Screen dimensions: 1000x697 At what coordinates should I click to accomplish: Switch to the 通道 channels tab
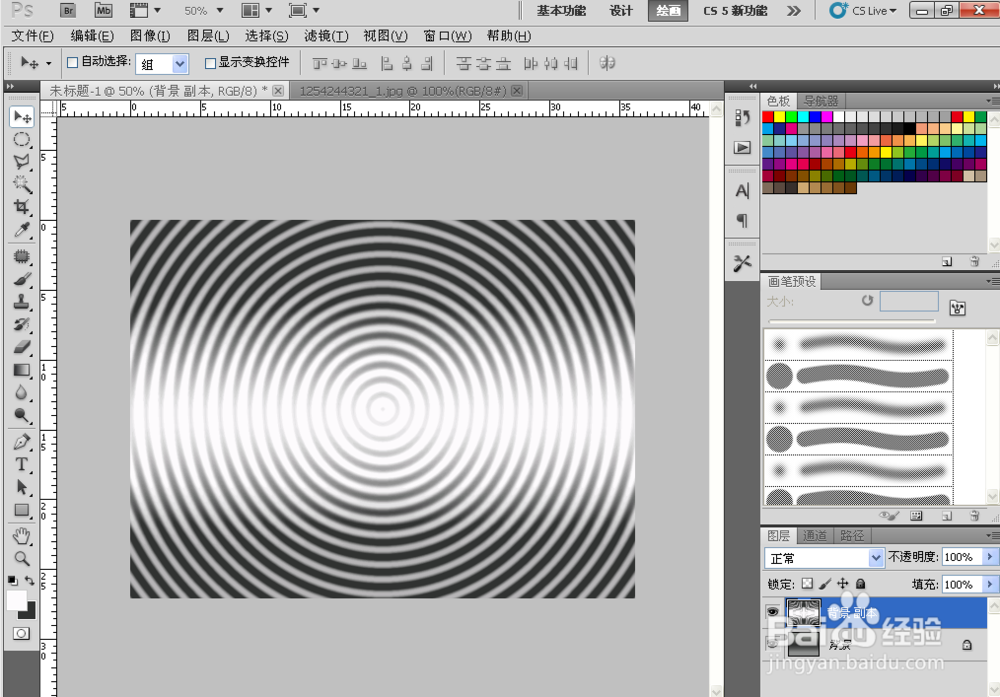[815, 535]
